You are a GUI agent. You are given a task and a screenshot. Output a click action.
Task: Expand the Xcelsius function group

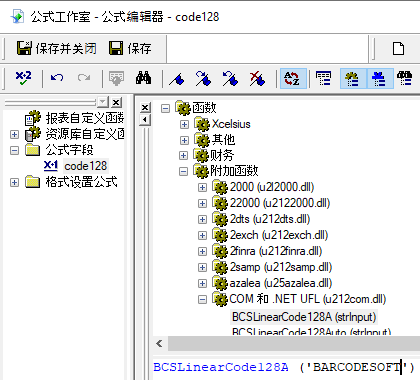[184, 124]
